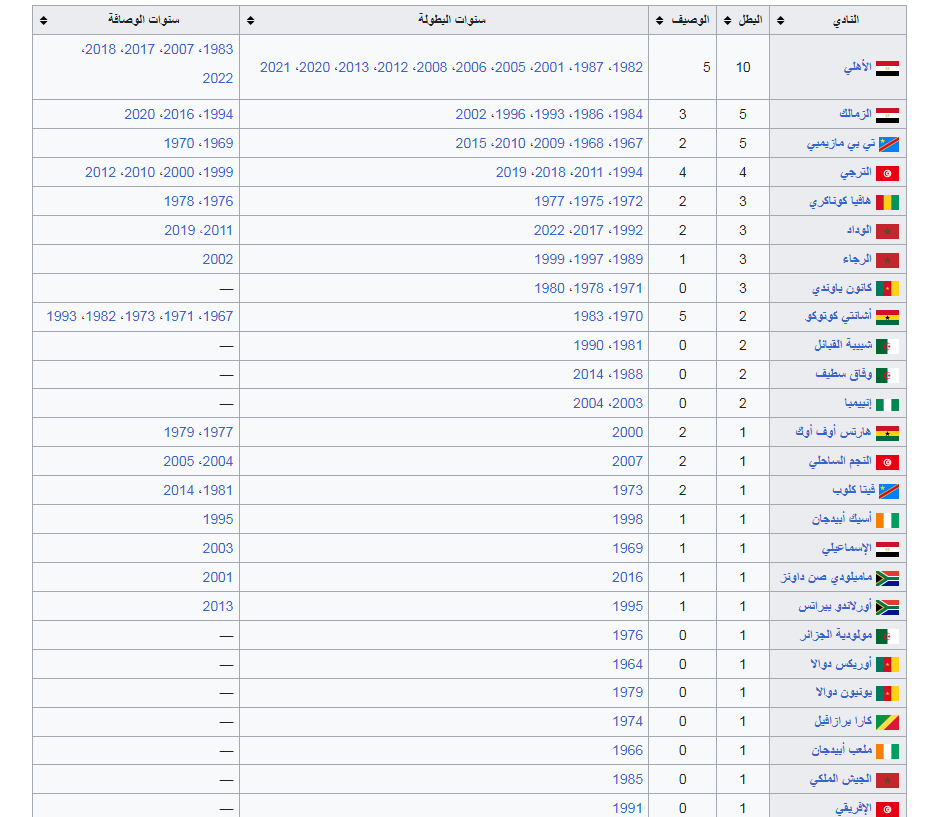Viewport: 940px width, 817px height.
Task: Open 1998 أسيك أبيدجان title year
Action: tap(628, 519)
